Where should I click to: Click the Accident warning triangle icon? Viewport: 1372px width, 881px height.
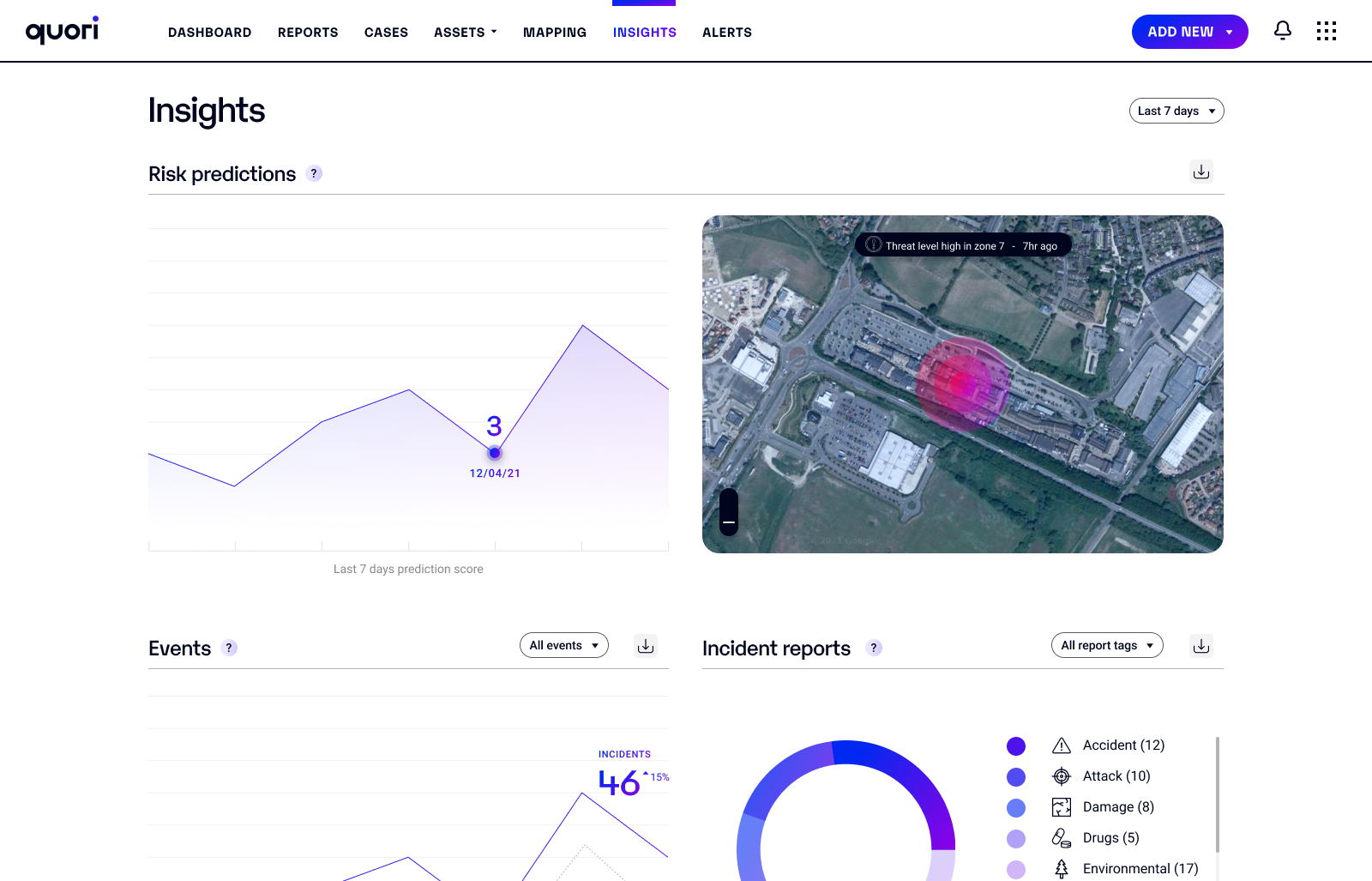[x=1062, y=745]
